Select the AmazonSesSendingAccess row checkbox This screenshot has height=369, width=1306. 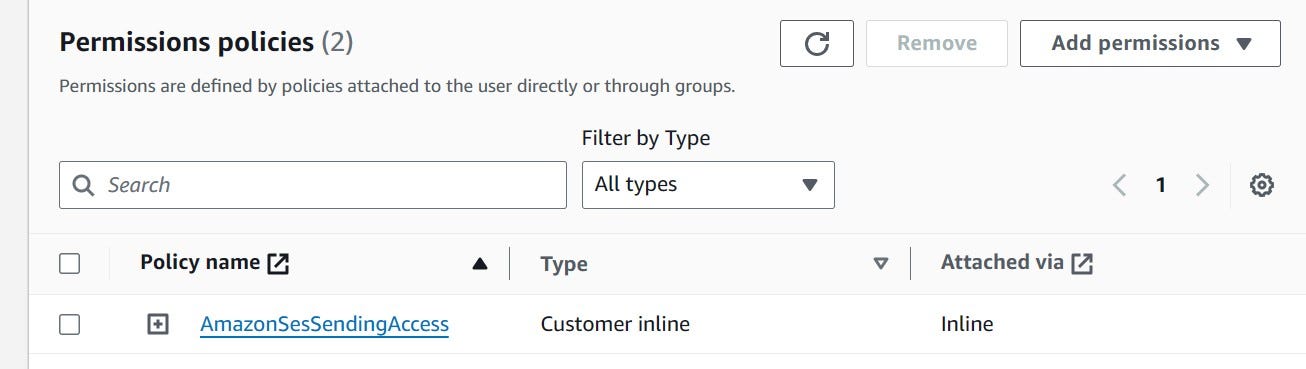69,324
